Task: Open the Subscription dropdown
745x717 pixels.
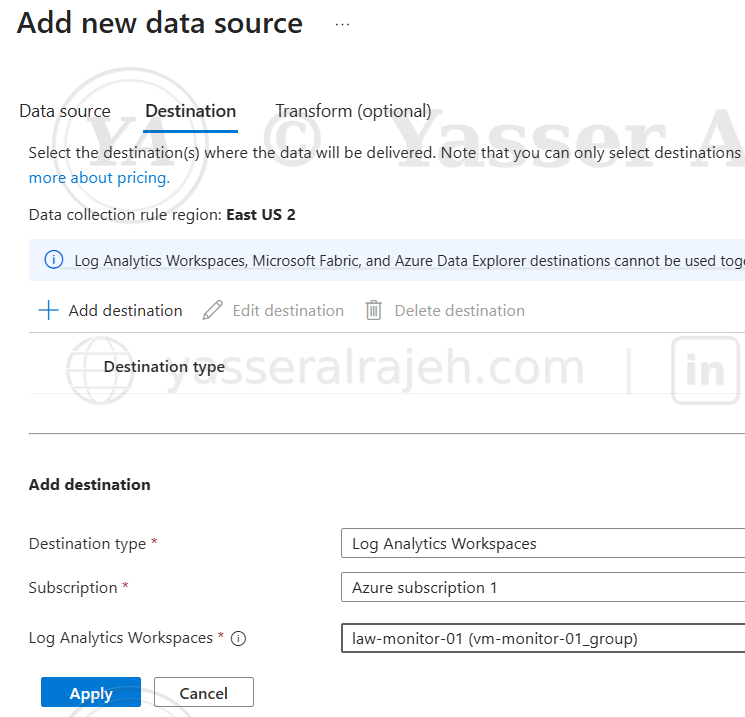Action: (543, 587)
